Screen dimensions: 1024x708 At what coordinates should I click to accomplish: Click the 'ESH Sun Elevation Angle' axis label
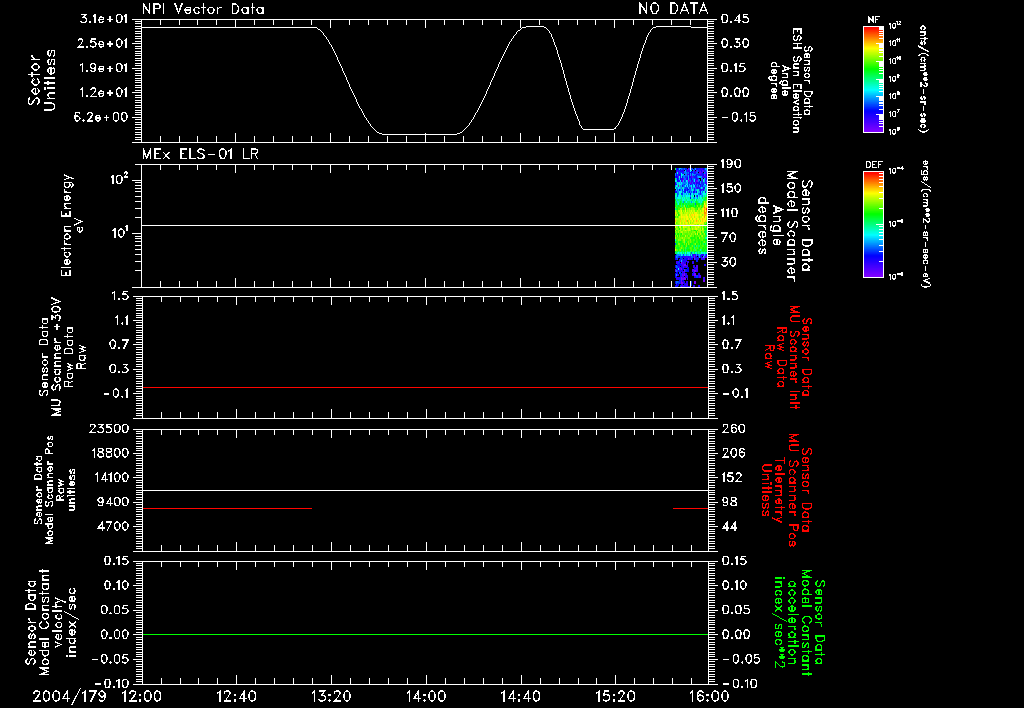[790, 80]
